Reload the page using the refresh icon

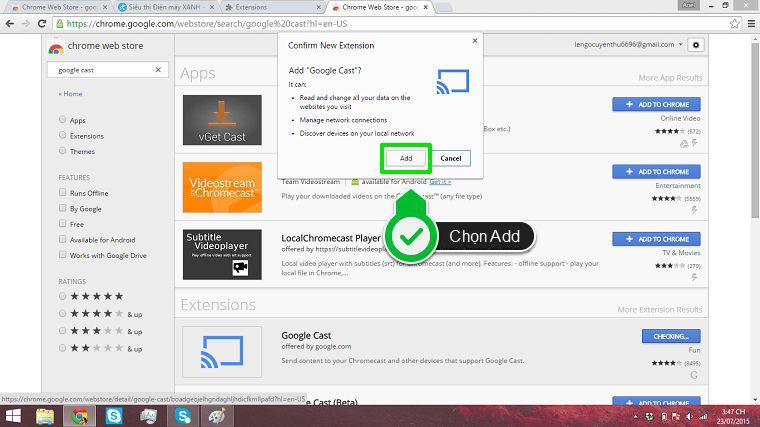point(42,23)
